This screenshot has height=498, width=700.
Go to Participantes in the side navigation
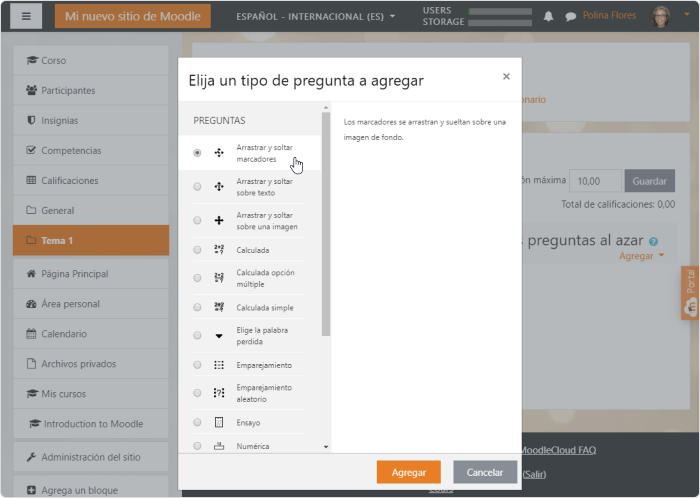pos(68,91)
